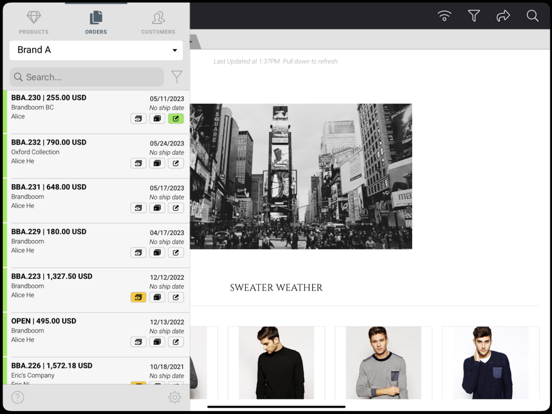Open order filter funnel beside Search
Viewport: 552px width, 414px height.
coord(177,77)
